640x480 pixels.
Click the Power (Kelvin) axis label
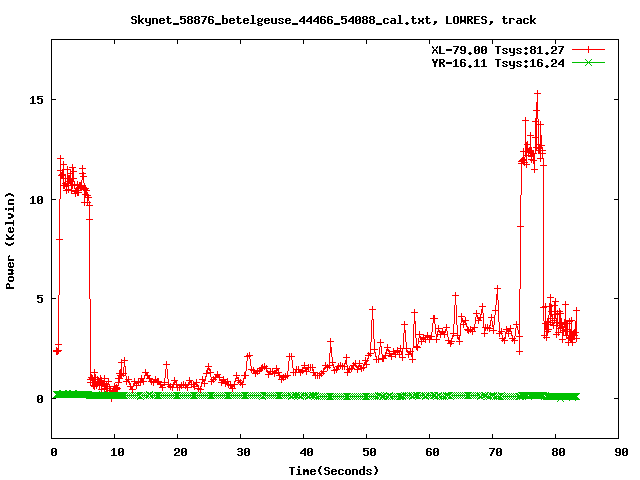click(x=10, y=241)
